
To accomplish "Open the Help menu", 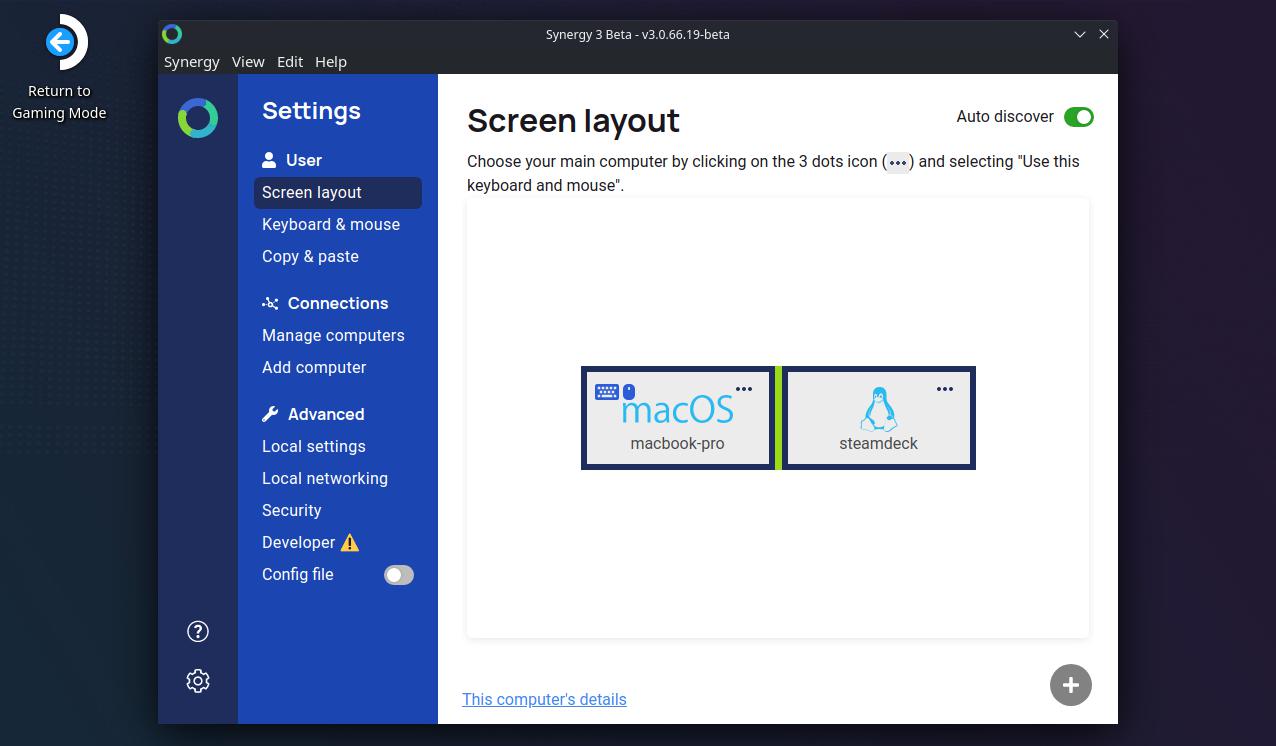I will 331,62.
